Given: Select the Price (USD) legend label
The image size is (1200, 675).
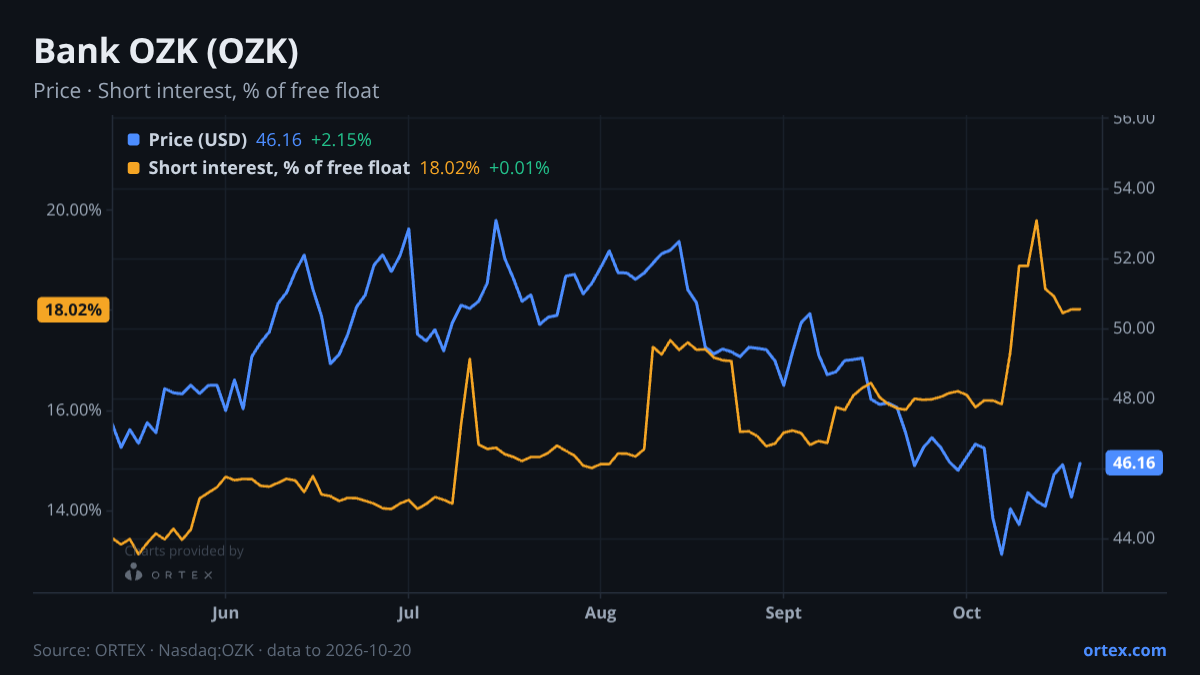Looking at the screenshot, I should point(197,140).
